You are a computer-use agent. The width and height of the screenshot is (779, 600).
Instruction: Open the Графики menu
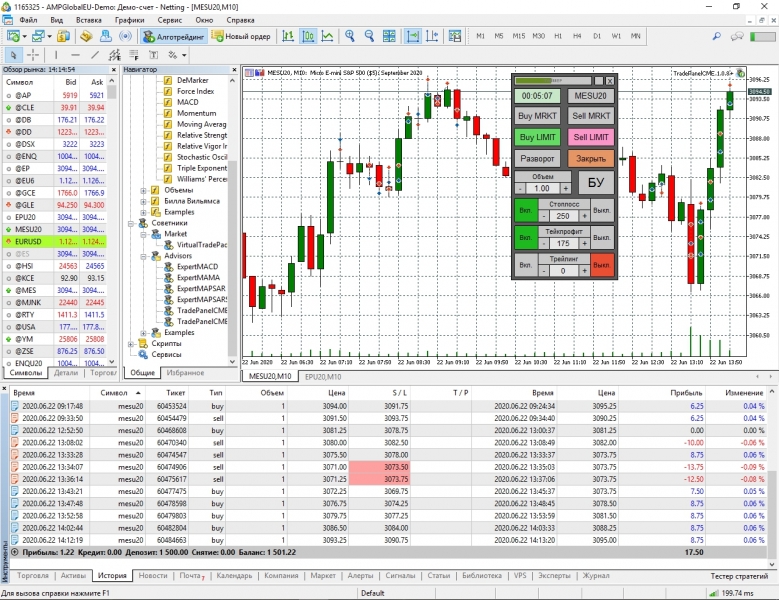(x=129, y=20)
